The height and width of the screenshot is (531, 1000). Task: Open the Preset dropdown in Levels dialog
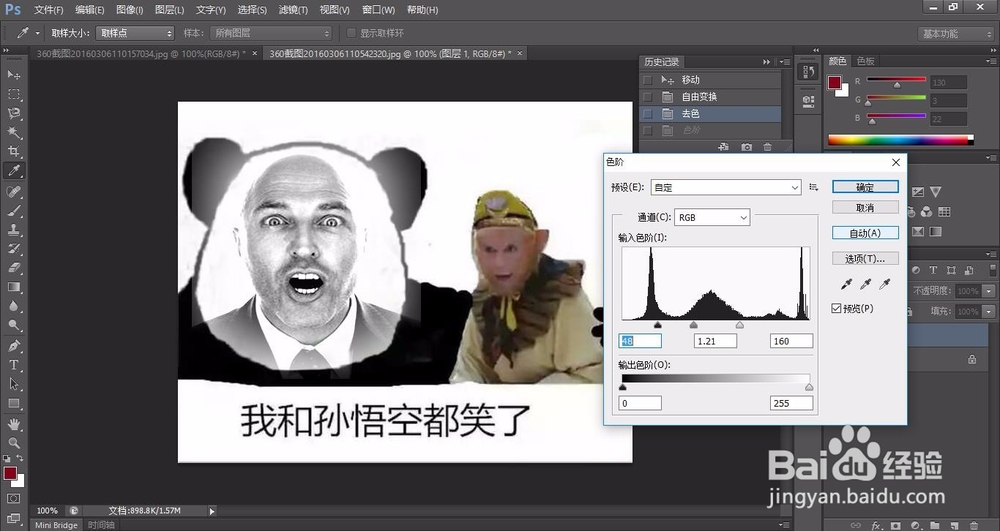(x=726, y=187)
